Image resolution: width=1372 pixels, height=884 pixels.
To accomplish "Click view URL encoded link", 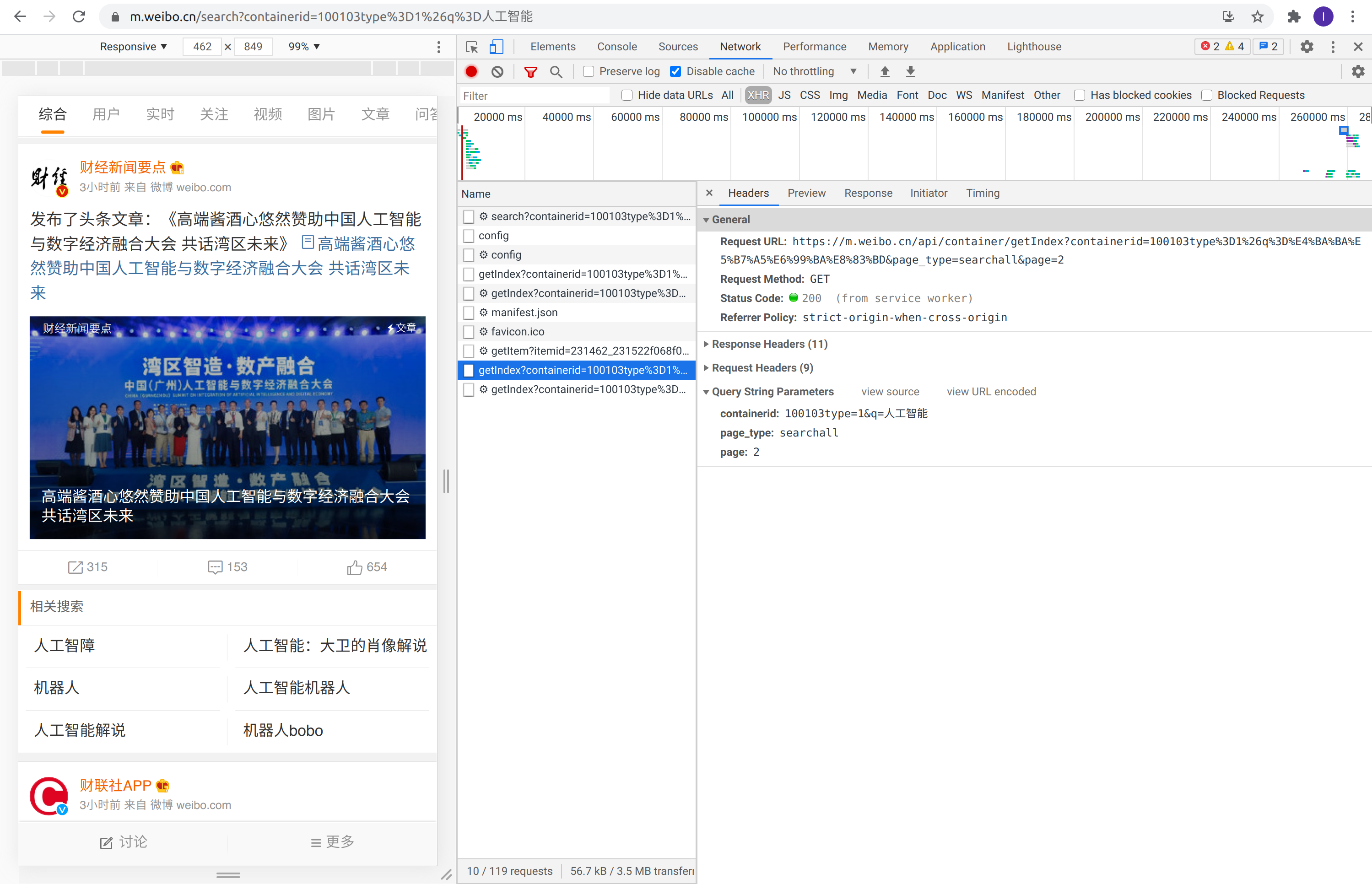I will [x=991, y=392].
